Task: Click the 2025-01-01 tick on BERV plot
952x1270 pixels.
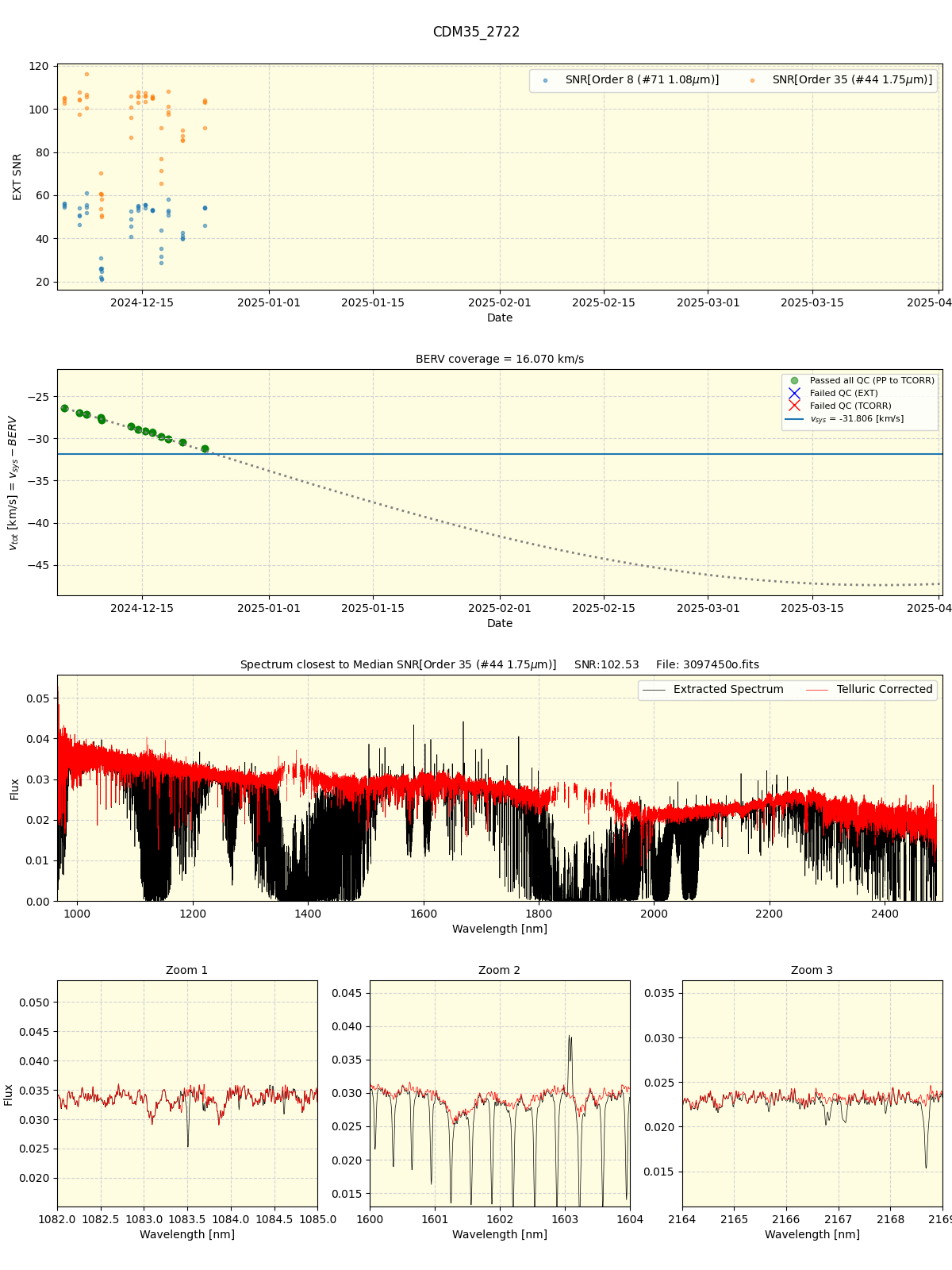Action: [269, 608]
